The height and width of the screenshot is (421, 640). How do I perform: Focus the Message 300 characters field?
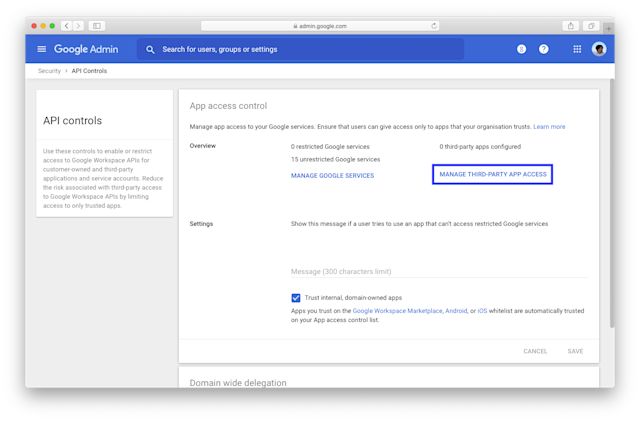click(439, 272)
